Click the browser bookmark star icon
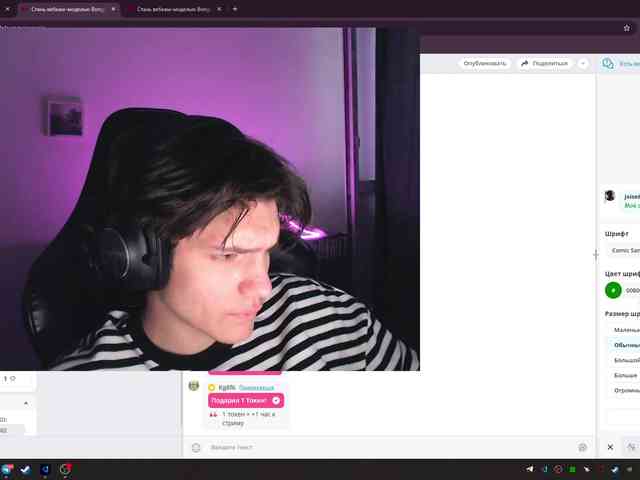 627,28
